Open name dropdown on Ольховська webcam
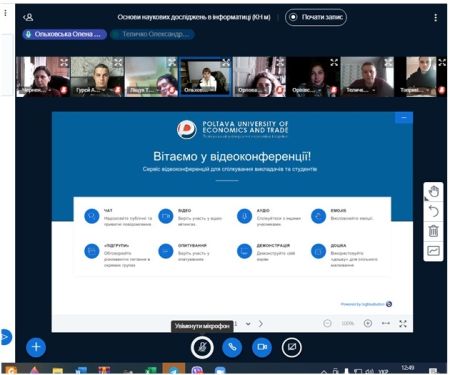Image resolution: width=450 pixels, height=375 pixels. click(199, 90)
